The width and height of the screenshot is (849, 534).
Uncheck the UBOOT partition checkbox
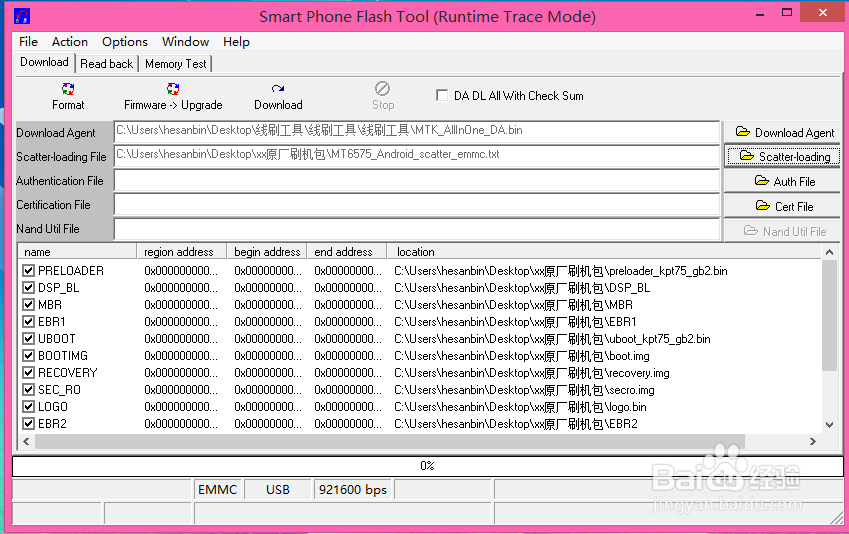click(x=29, y=338)
